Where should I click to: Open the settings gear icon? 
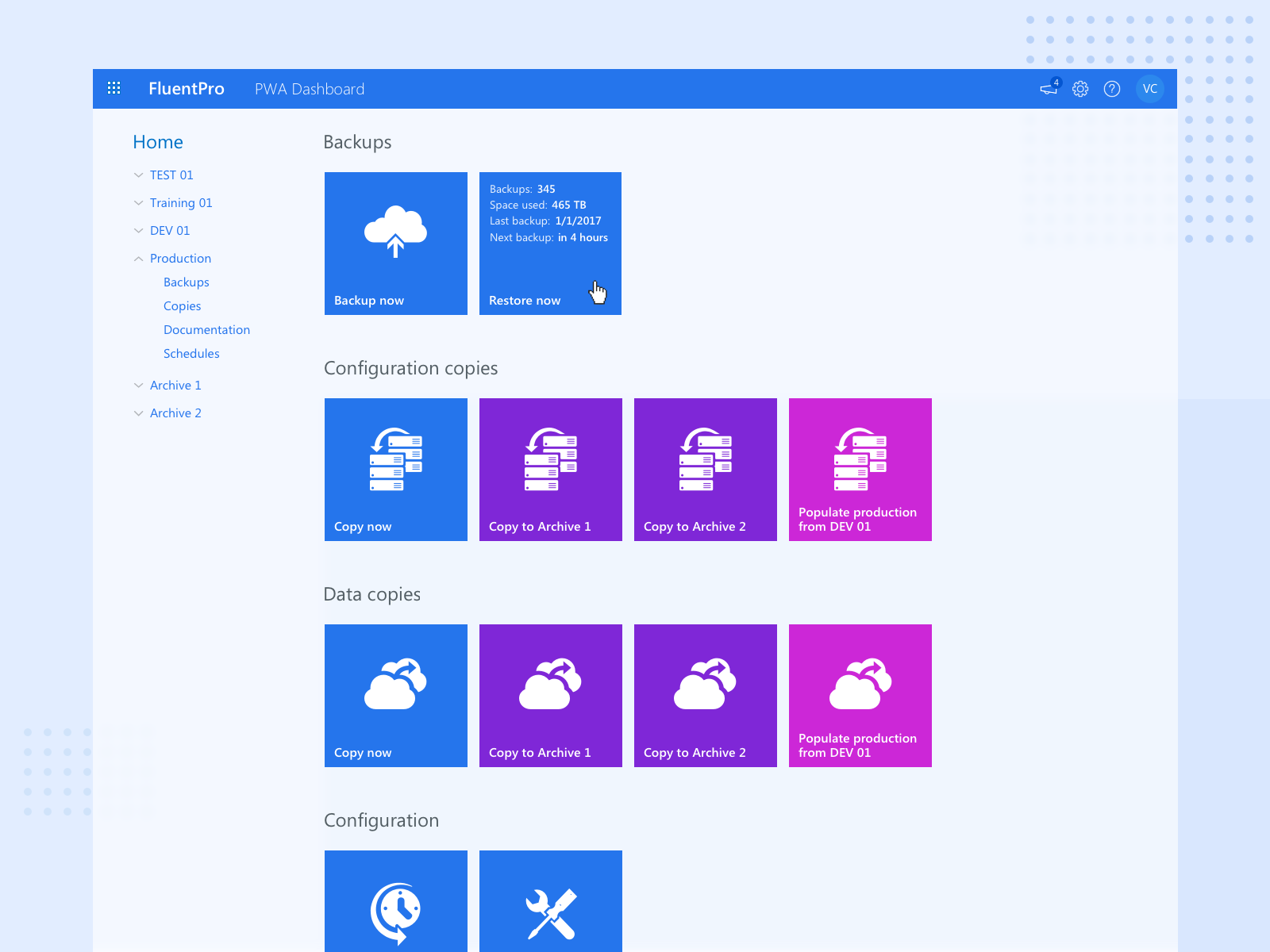(x=1080, y=89)
